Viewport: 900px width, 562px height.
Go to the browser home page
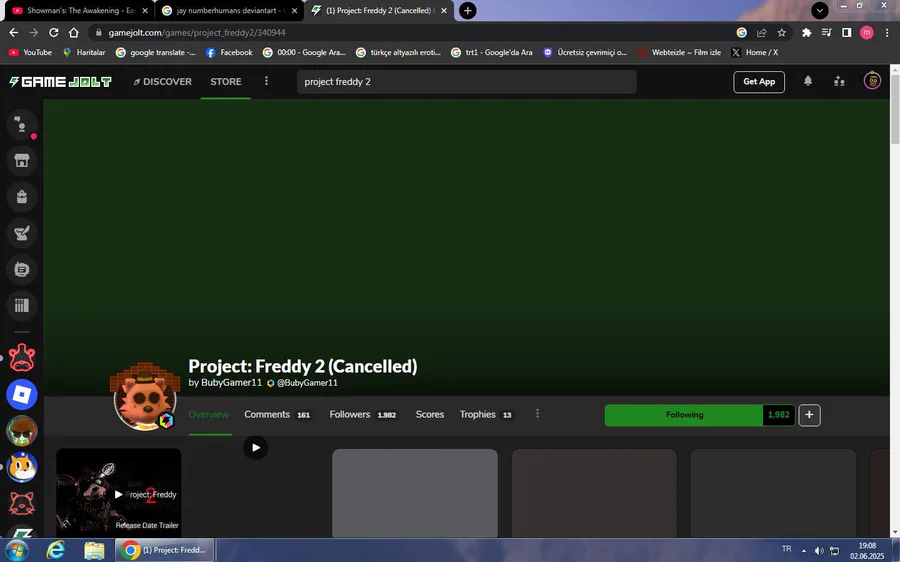(73, 33)
